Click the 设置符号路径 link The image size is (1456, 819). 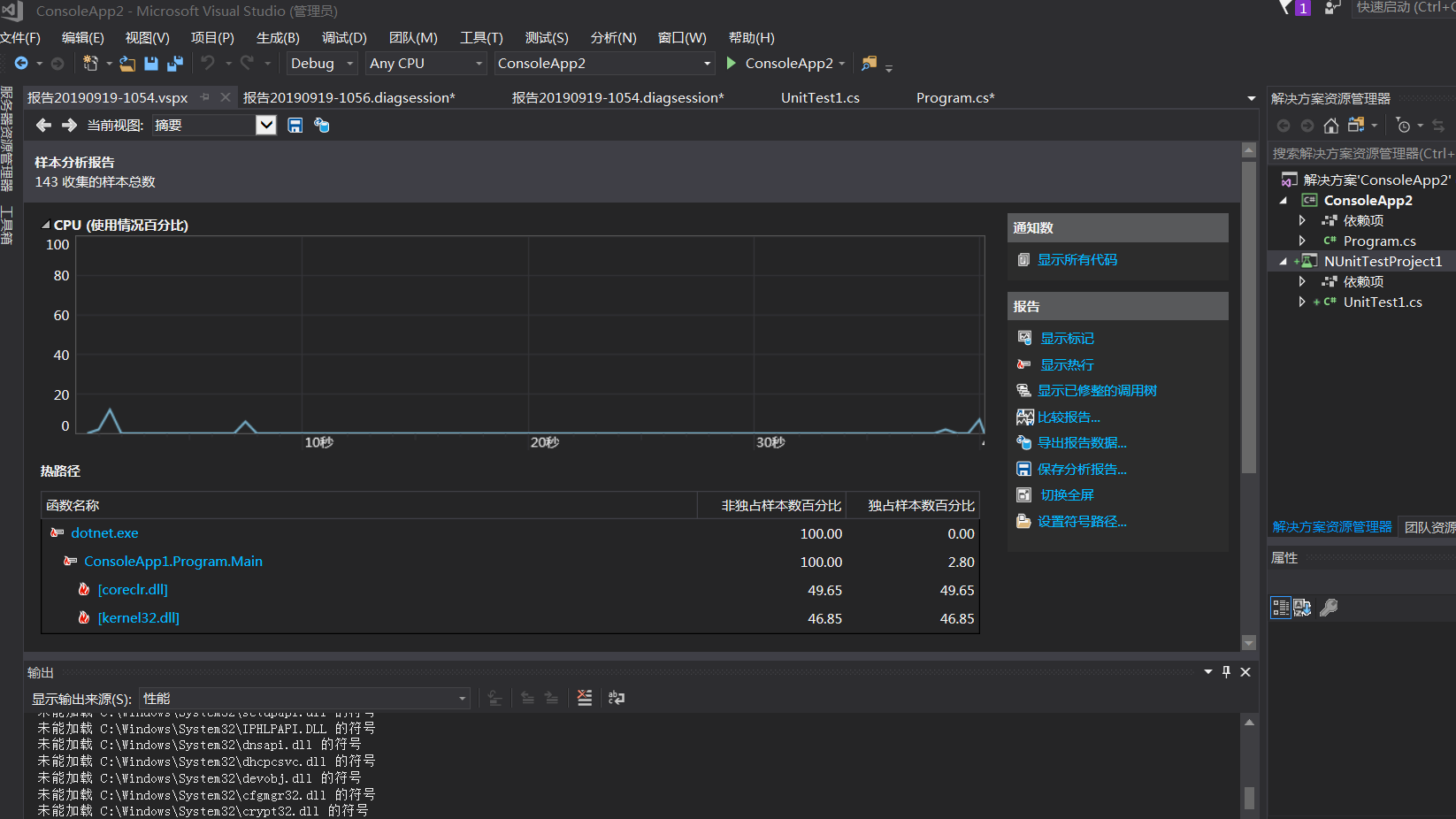pos(1082,522)
